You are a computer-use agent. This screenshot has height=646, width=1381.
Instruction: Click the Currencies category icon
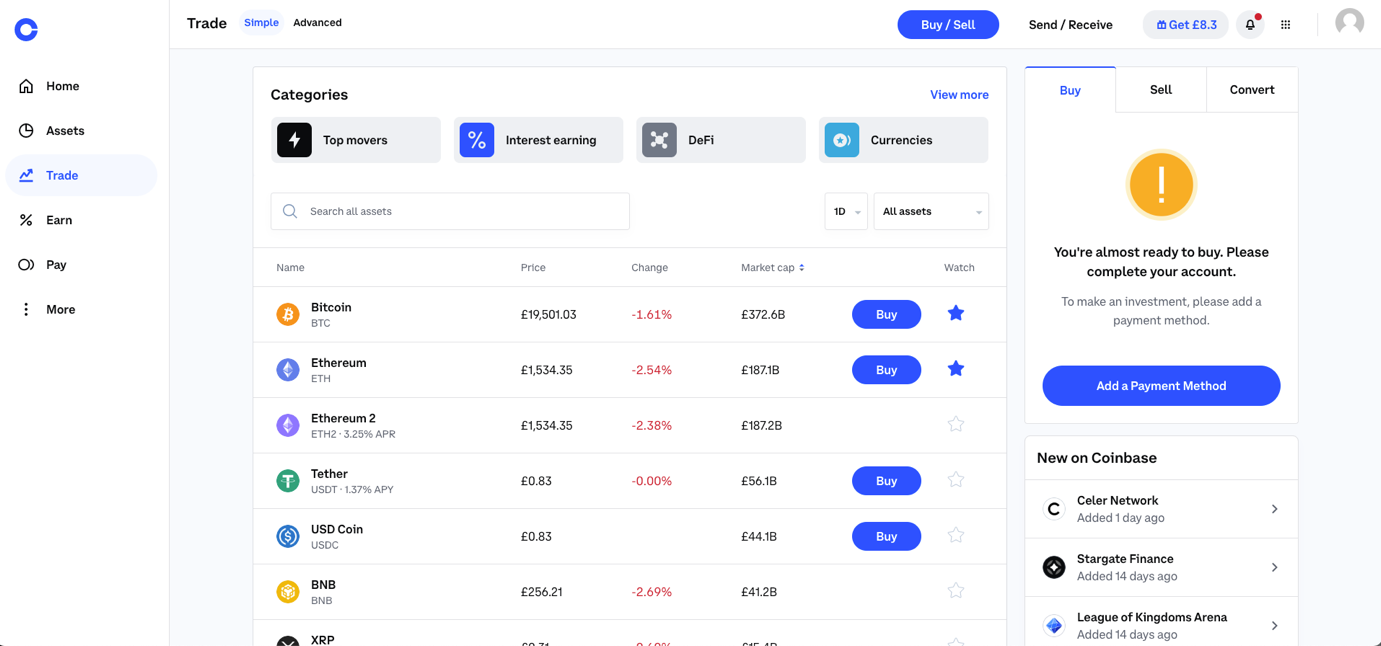tap(842, 140)
